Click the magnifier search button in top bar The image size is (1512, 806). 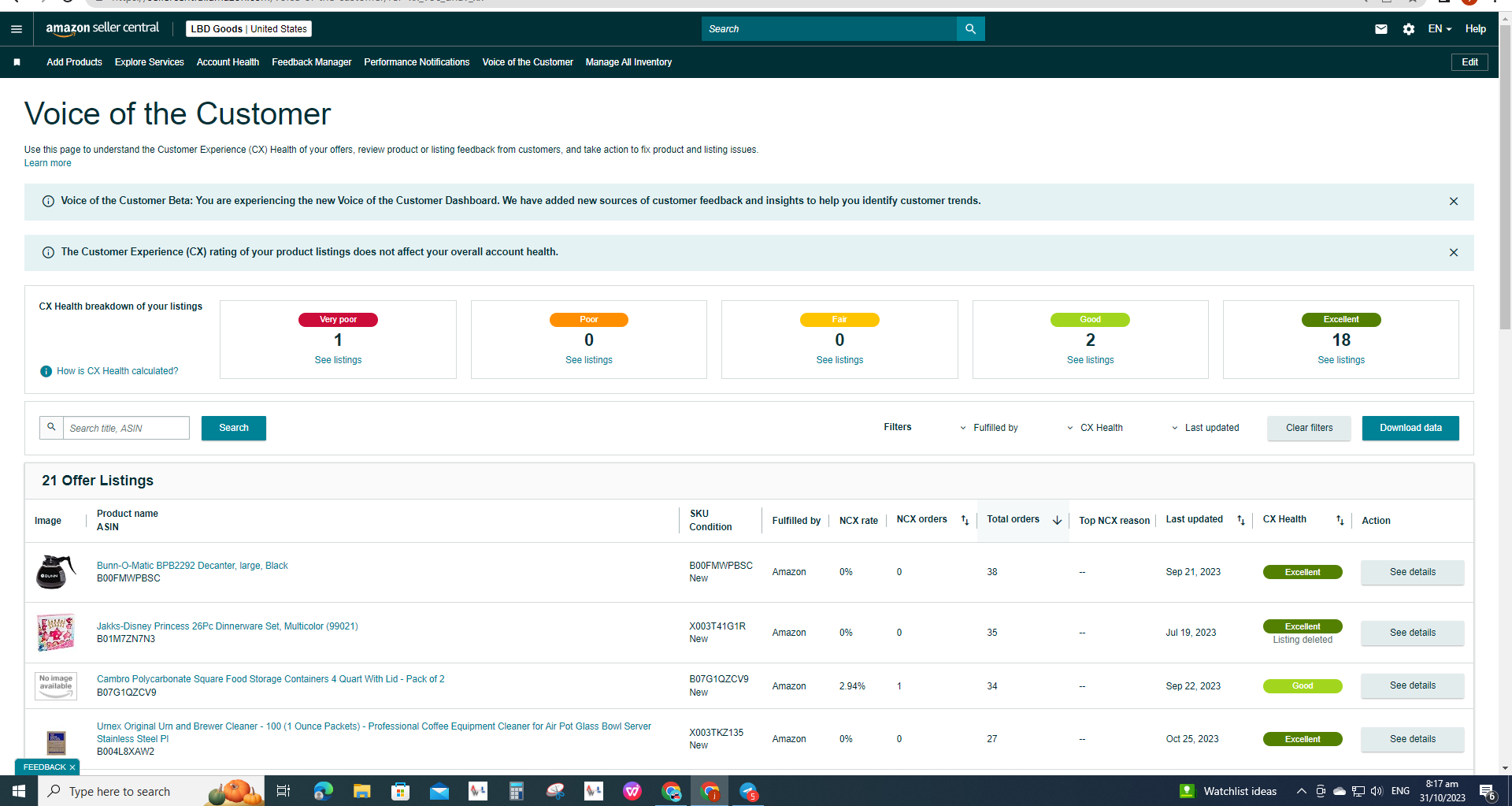point(970,29)
